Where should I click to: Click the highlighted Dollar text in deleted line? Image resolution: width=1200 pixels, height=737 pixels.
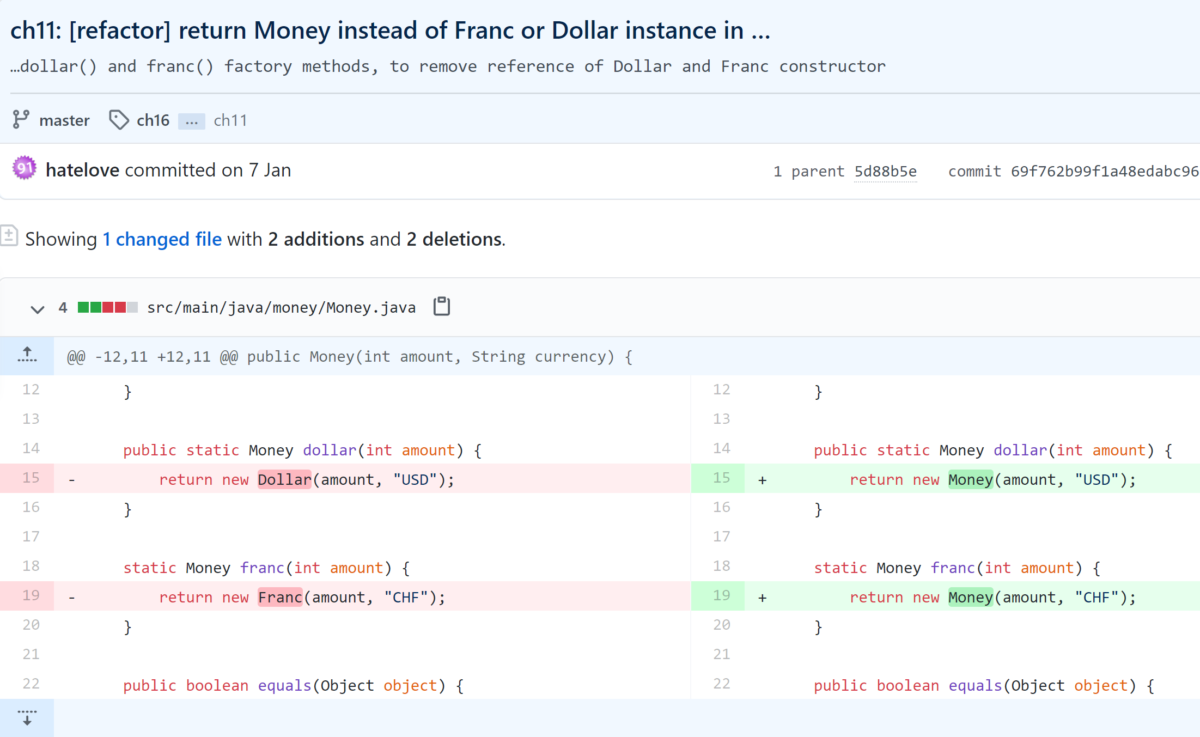pyautogui.click(x=284, y=479)
